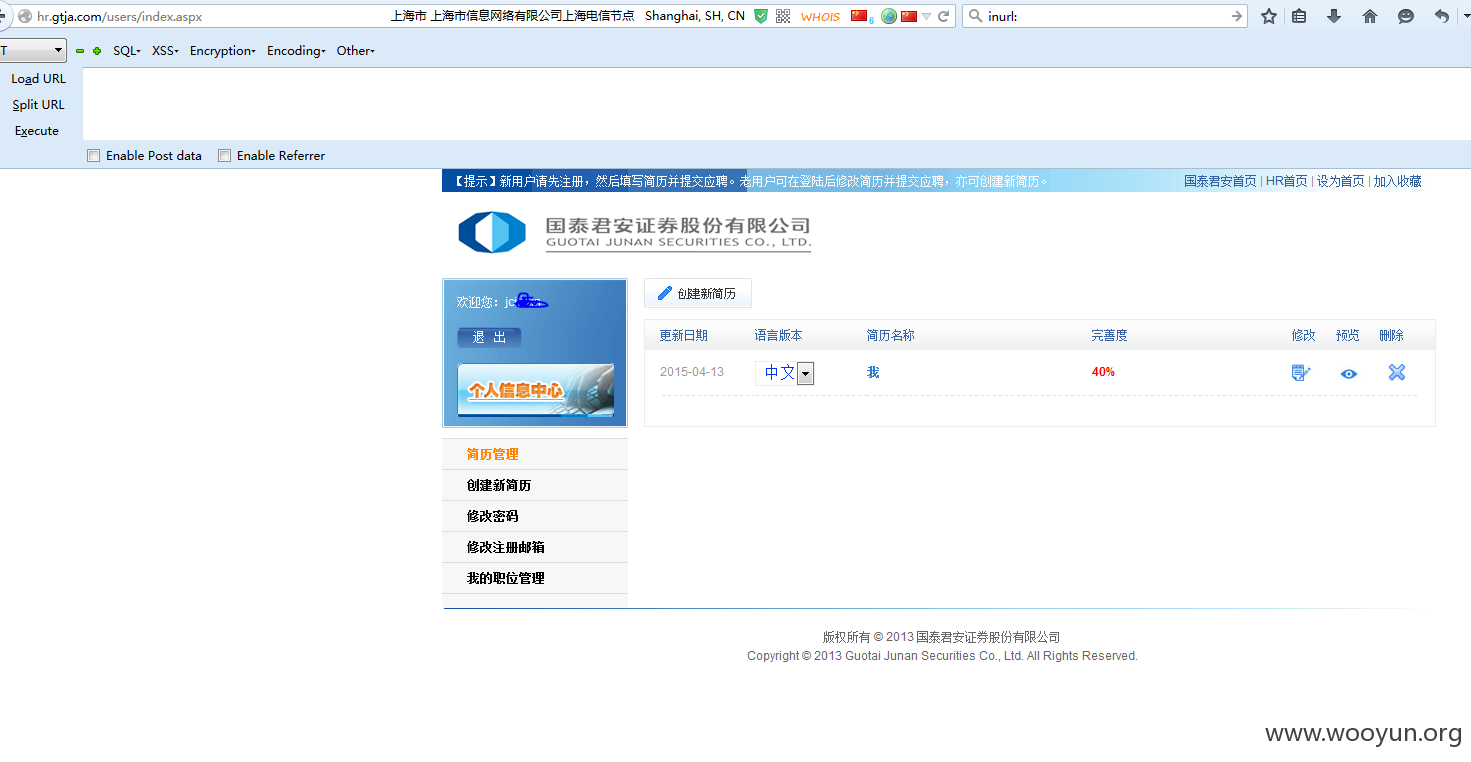Screen dimensions: 1471x762
Task: Reload the page with the refresh icon
Action: tap(943, 16)
